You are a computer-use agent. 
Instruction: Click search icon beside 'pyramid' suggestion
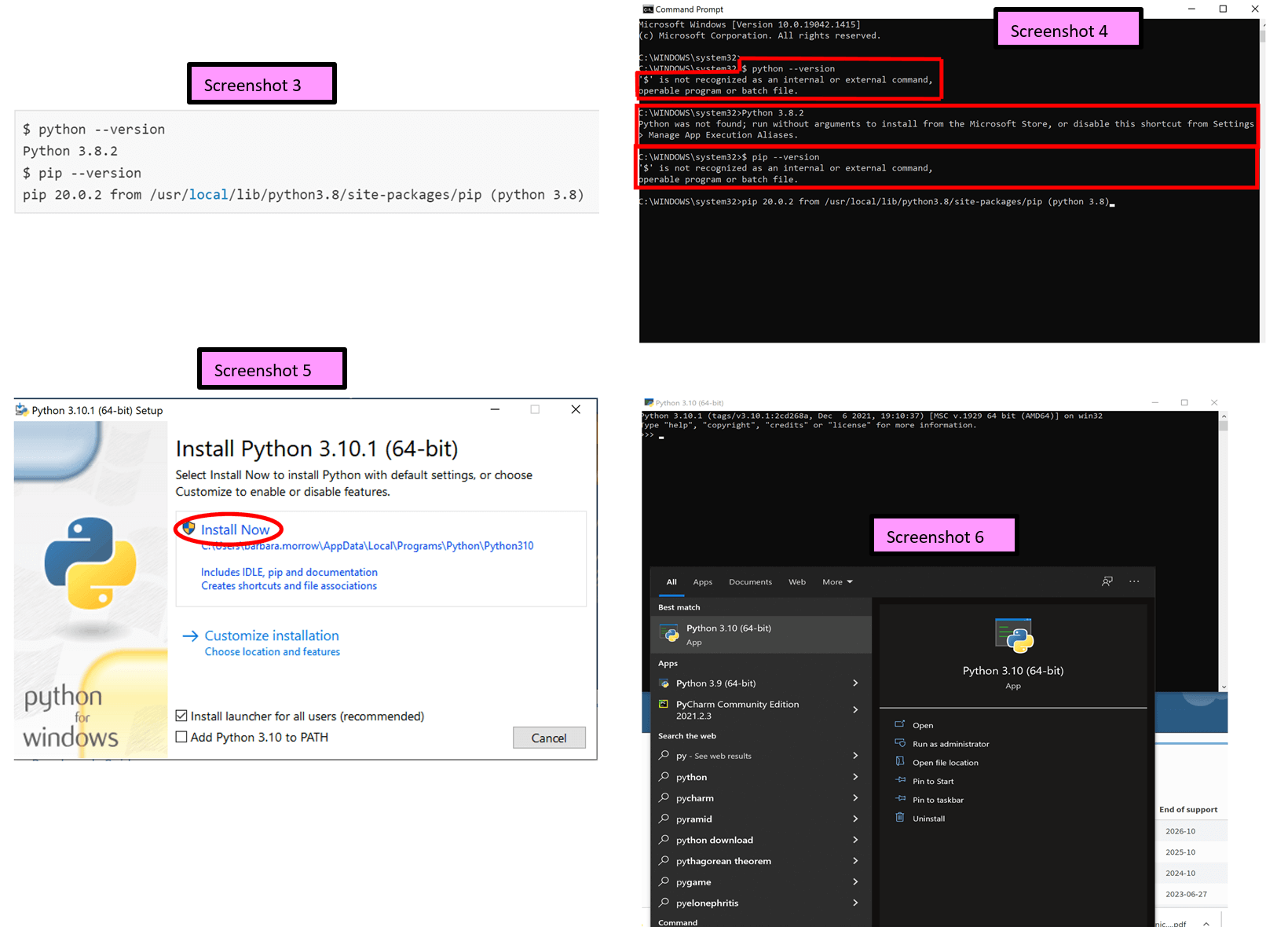pos(664,819)
